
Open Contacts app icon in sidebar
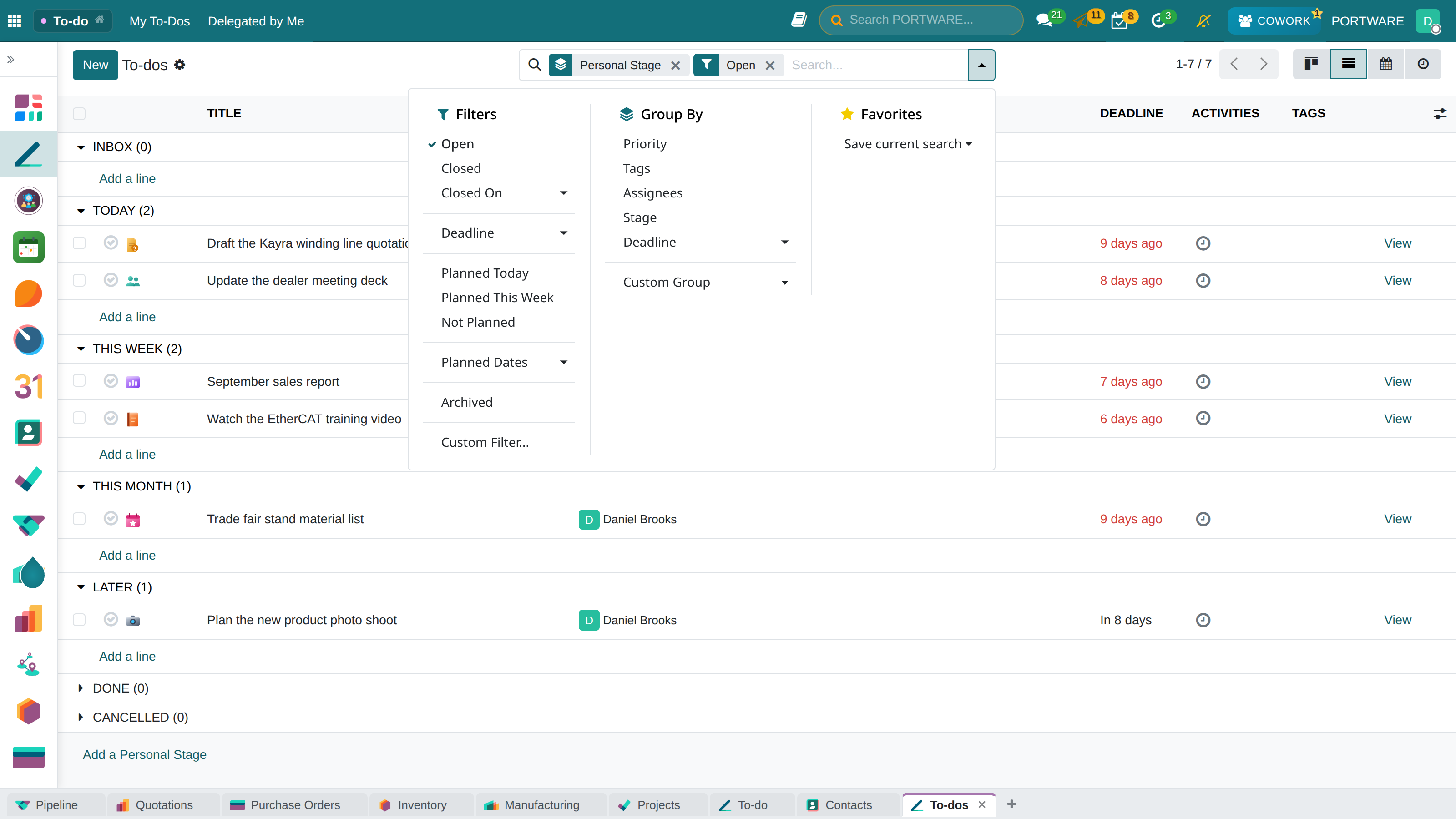coord(28,433)
